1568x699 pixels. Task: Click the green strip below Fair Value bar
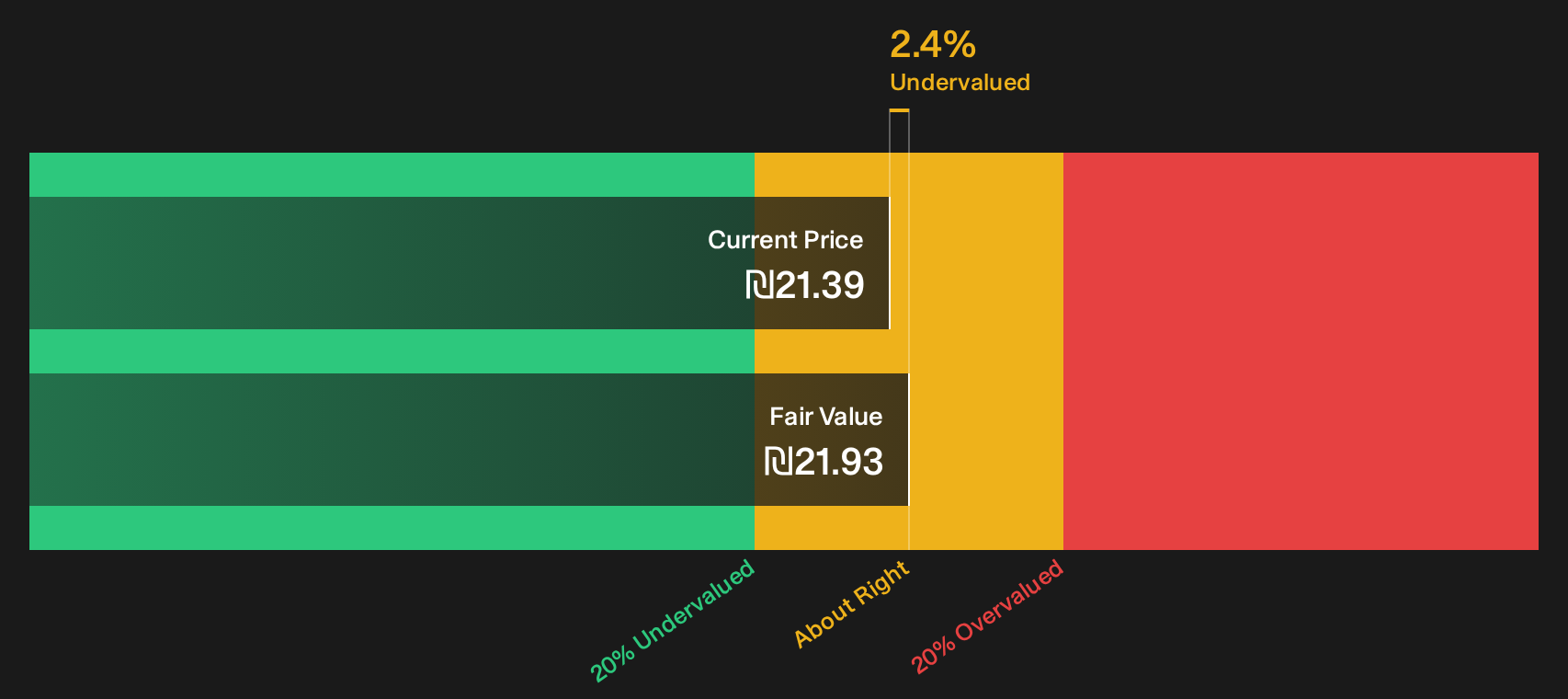pyautogui.click(x=392, y=528)
